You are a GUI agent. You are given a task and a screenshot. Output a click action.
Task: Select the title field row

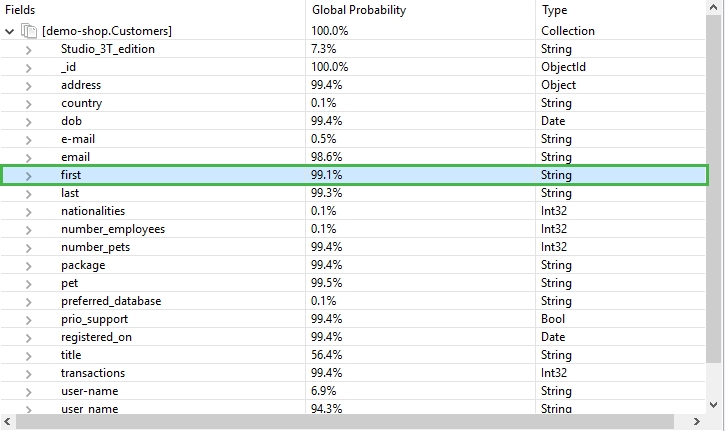click(x=353, y=355)
